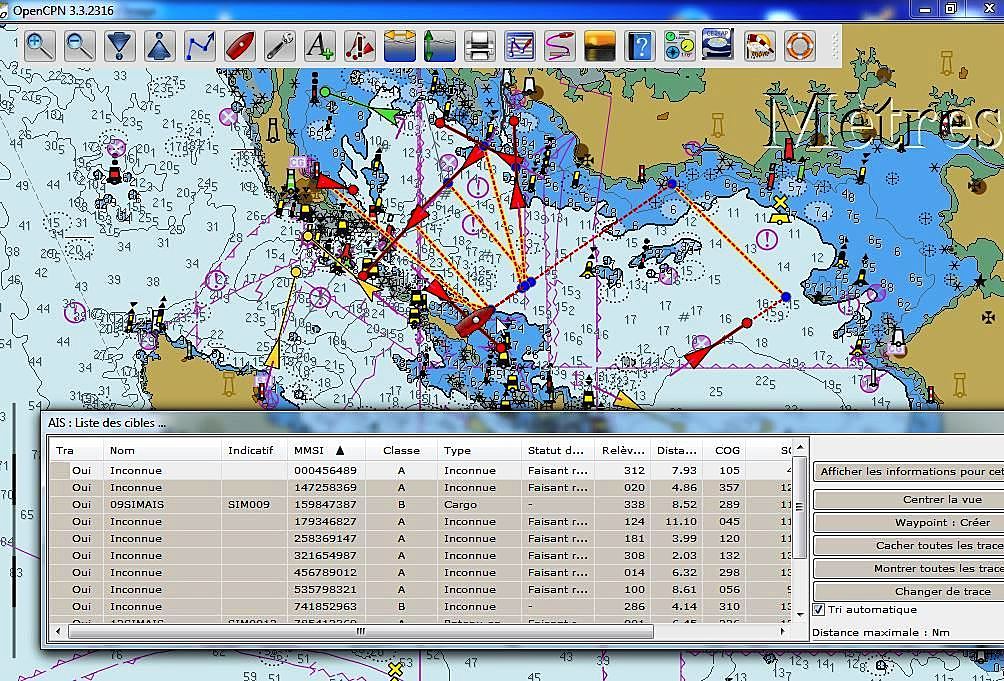Open options with the wrench toolbar icon

tap(280, 46)
